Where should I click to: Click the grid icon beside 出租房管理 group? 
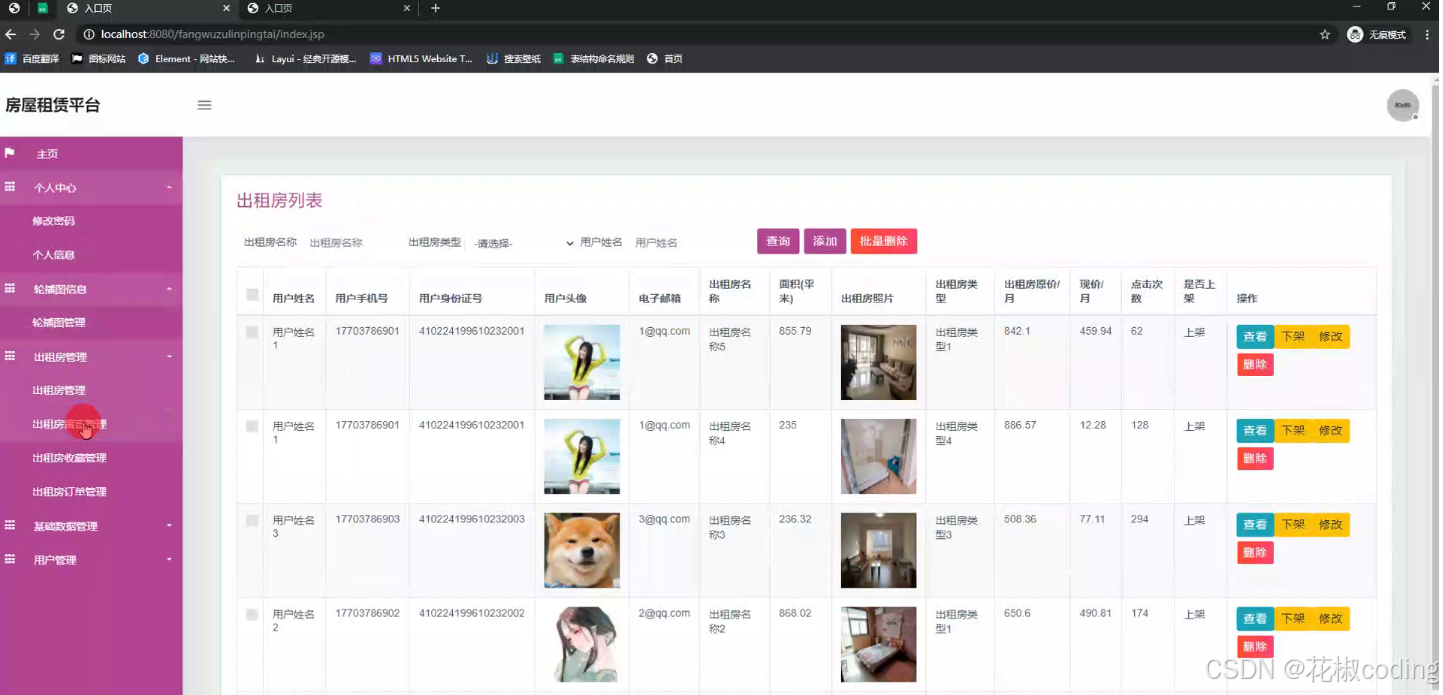pos(10,356)
